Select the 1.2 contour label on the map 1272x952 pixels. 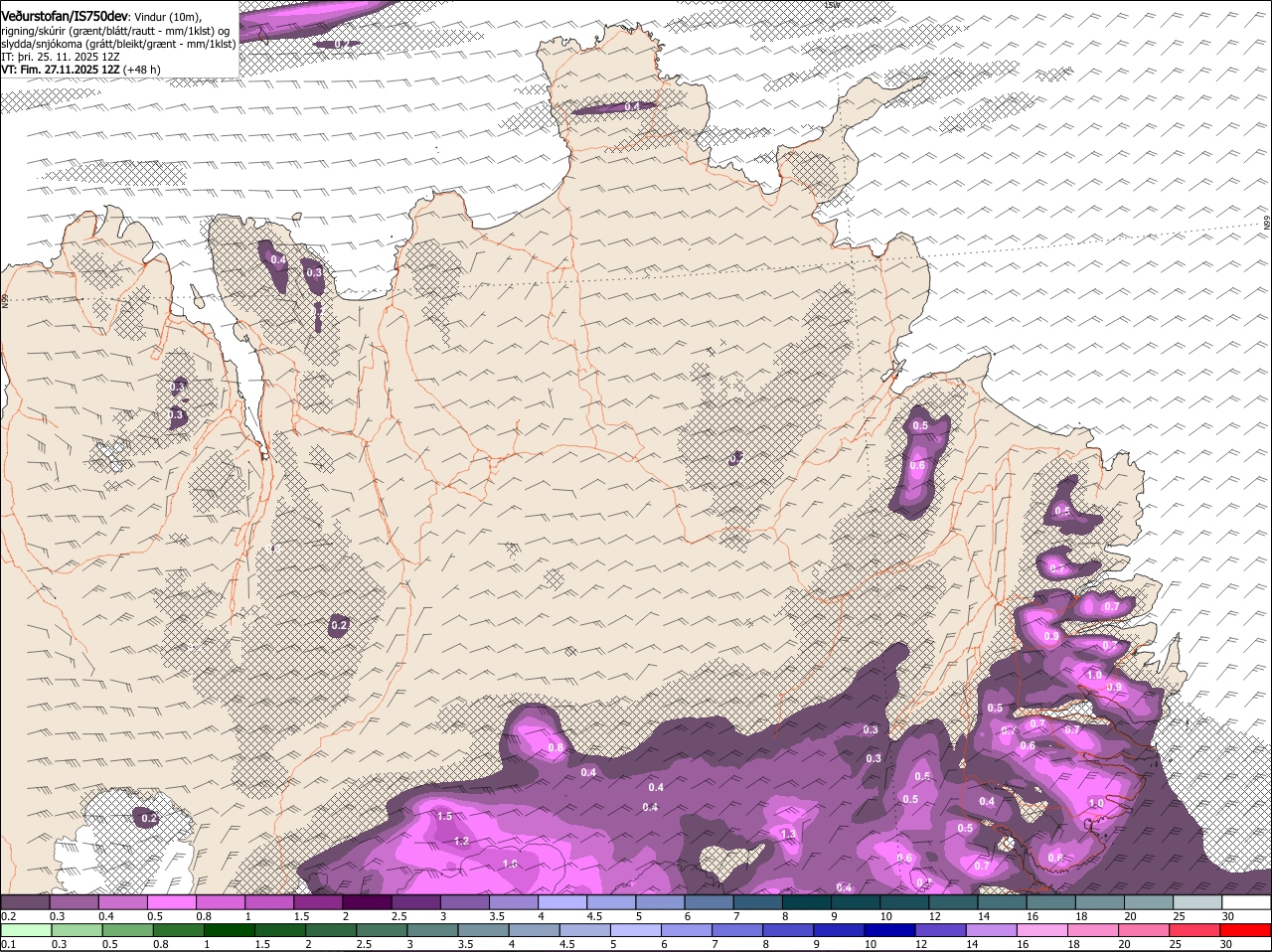[x=461, y=841]
